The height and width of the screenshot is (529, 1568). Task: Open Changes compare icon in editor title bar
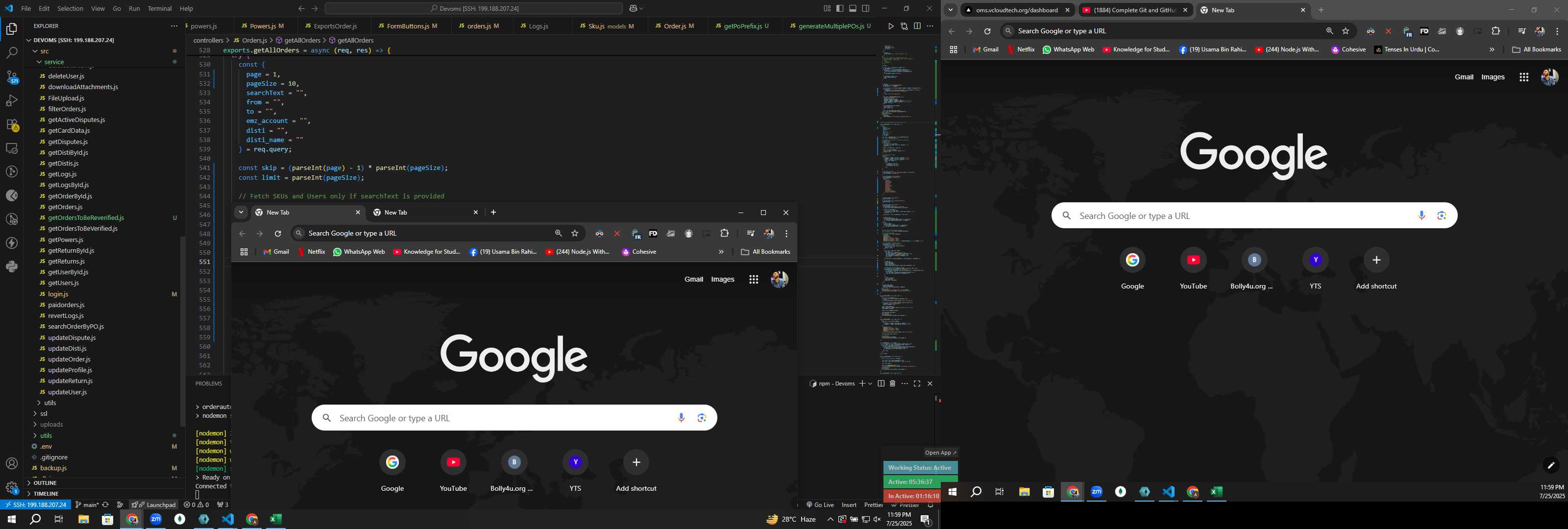click(x=904, y=26)
